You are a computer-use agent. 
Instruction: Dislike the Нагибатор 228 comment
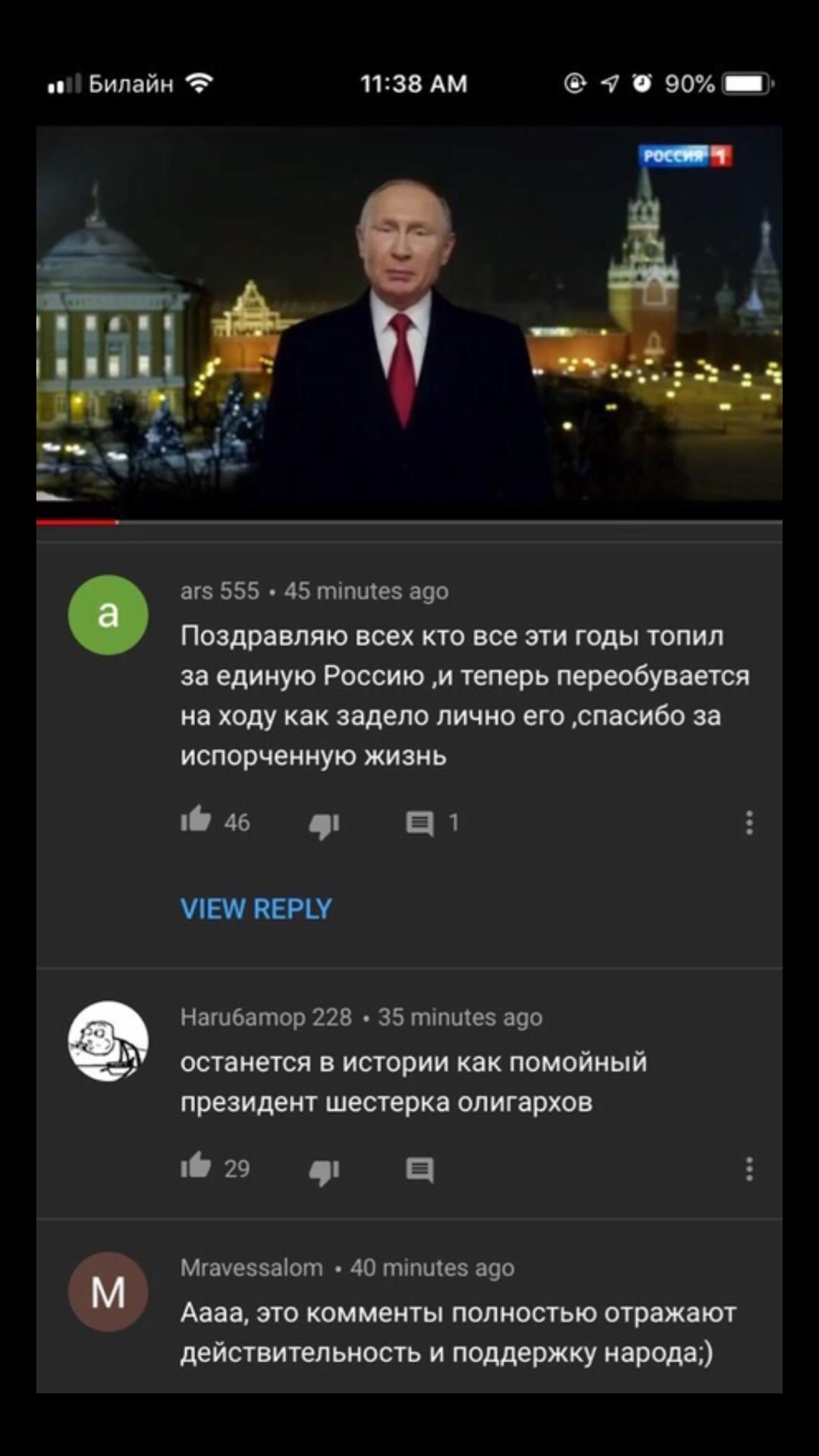(x=324, y=1172)
